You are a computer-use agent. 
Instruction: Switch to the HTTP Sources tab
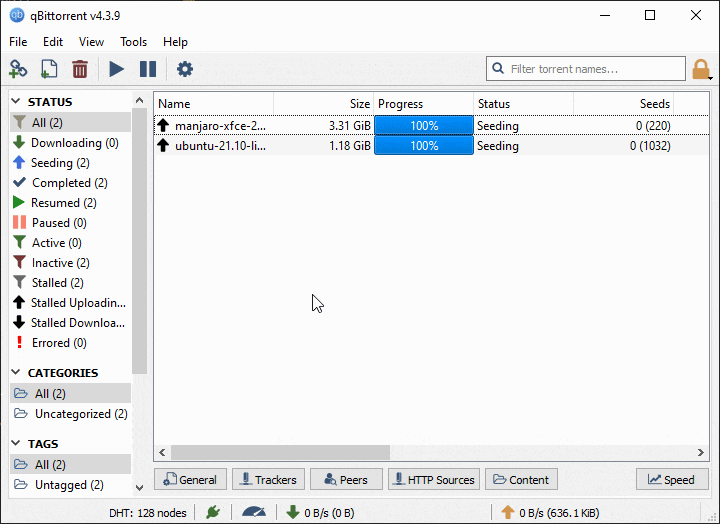434,479
